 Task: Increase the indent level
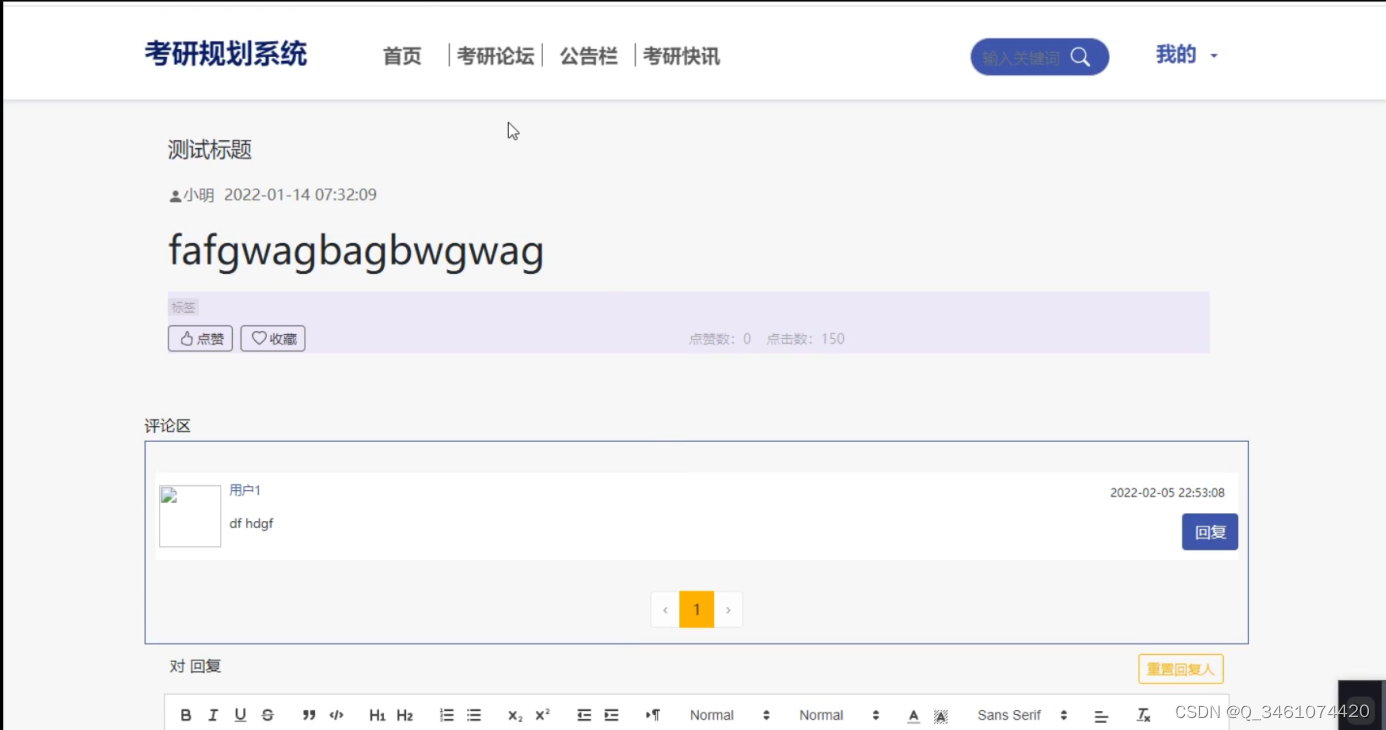pos(611,715)
